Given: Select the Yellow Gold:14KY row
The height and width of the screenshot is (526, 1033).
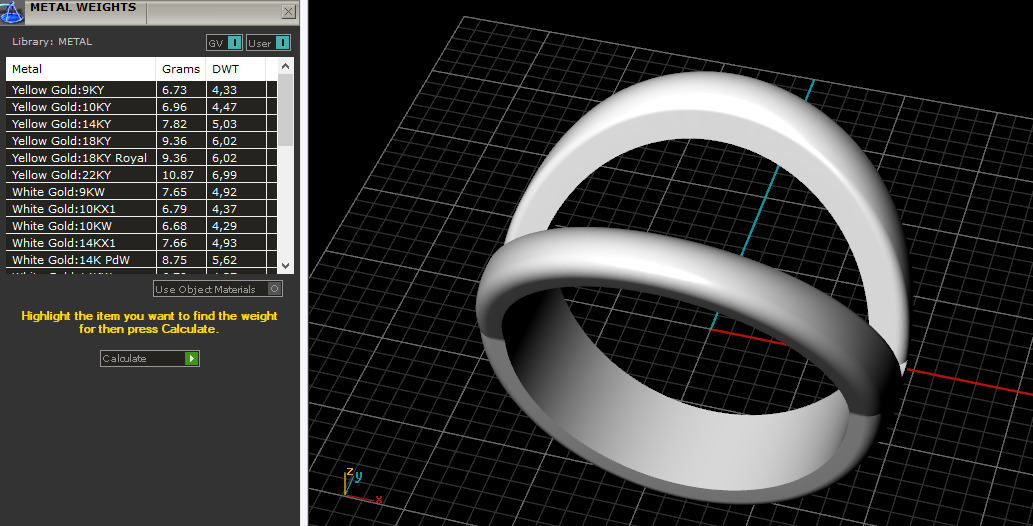Looking at the screenshot, I should click(x=141, y=124).
